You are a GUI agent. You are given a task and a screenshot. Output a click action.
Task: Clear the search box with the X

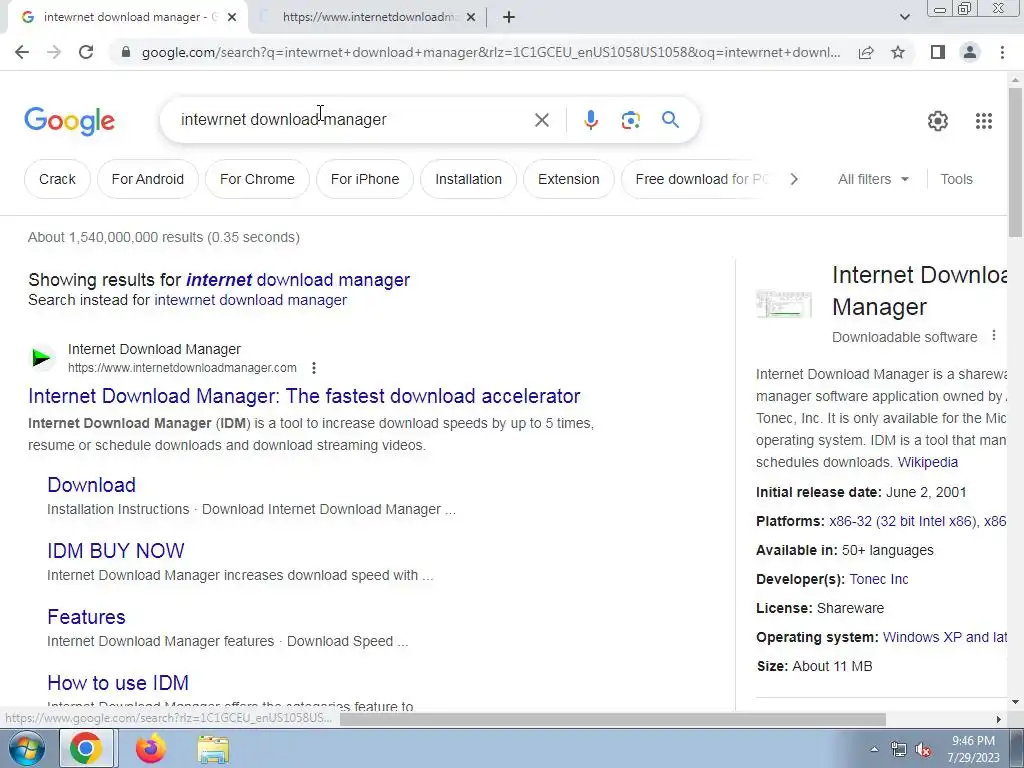pyautogui.click(x=541, y=120)
